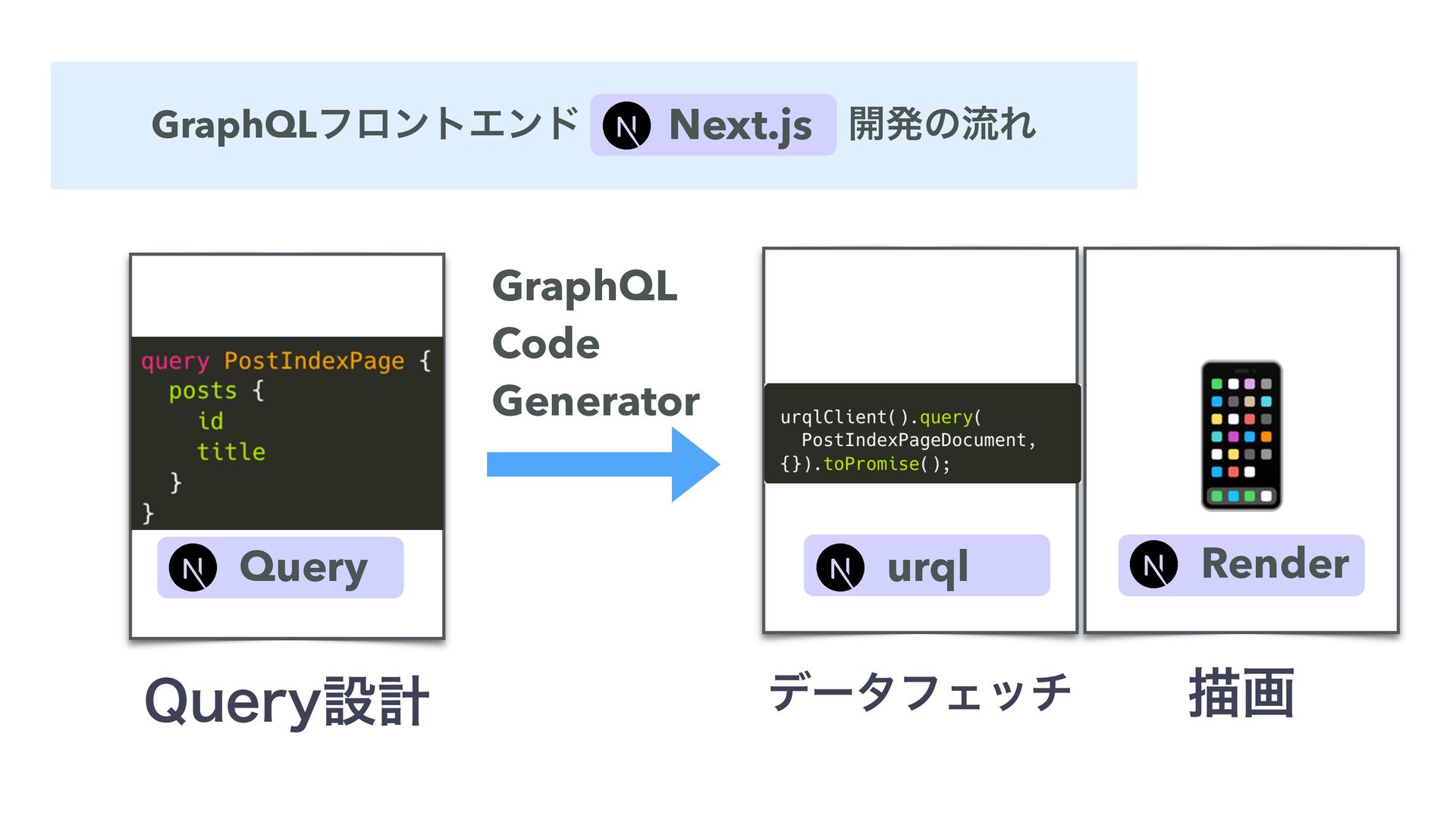Click the Next.js logo beside the urql label
Image resolution: width=1456 pixels, height=819 pixels.
click(x=840, y=567)
